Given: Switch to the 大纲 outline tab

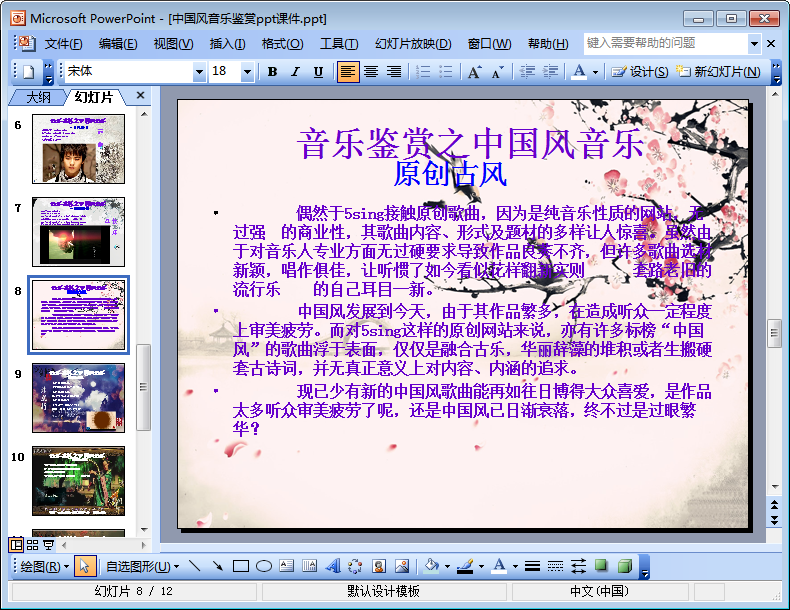Looking at the screenshot, I should point(38,97).
